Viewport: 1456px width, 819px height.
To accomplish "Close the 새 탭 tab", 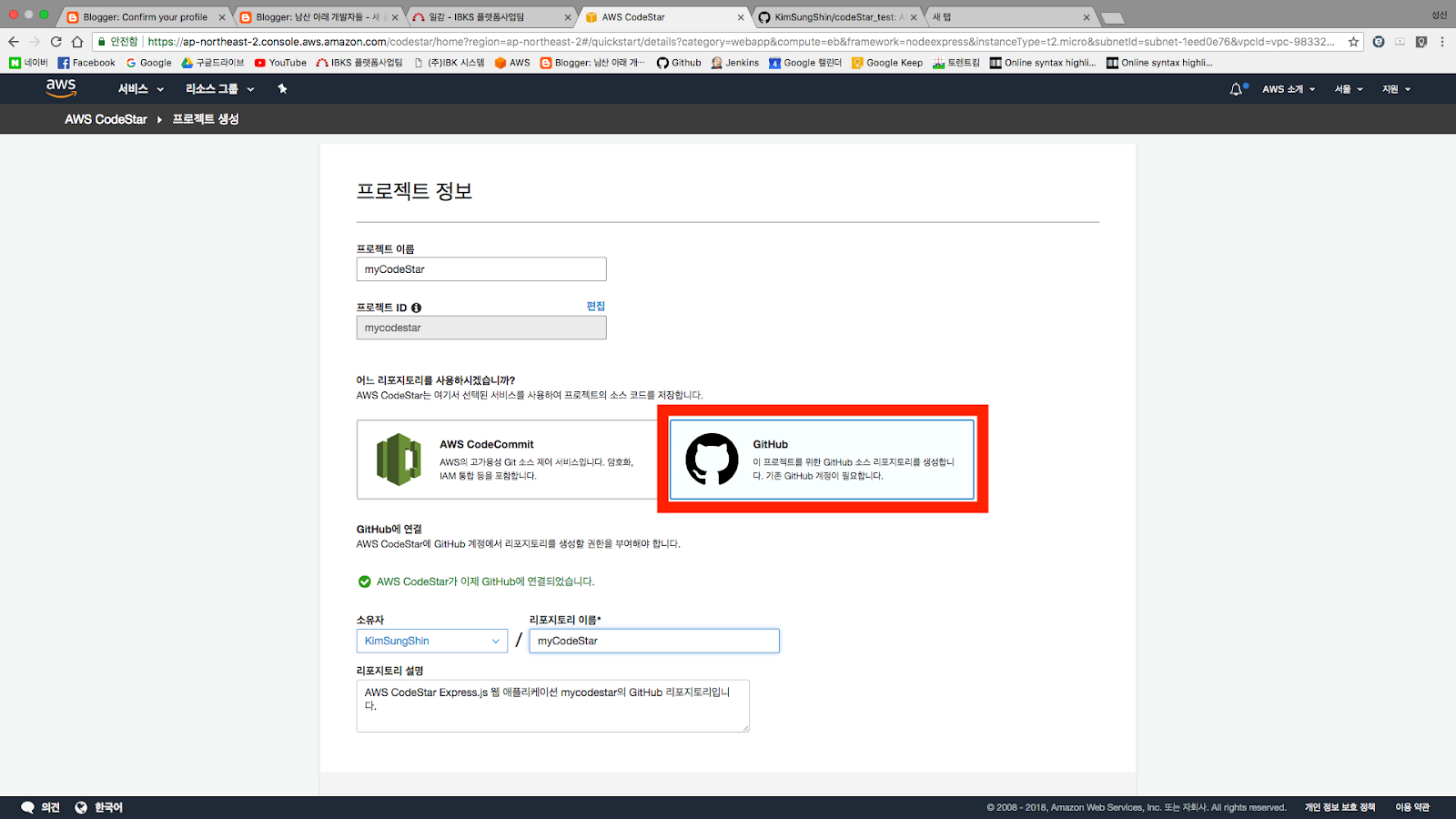I will (x=1087, y=17).
